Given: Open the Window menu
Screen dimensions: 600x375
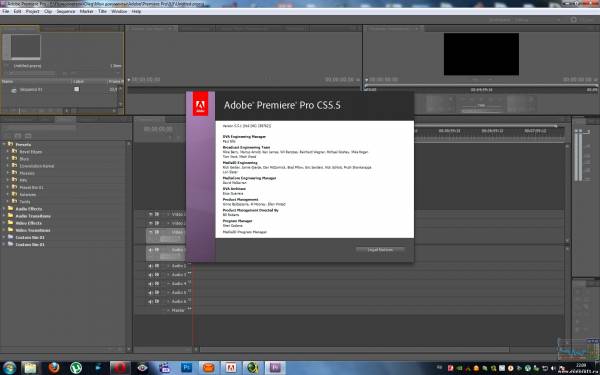Looking at the screenshot, I should click(x=119, y=11).
